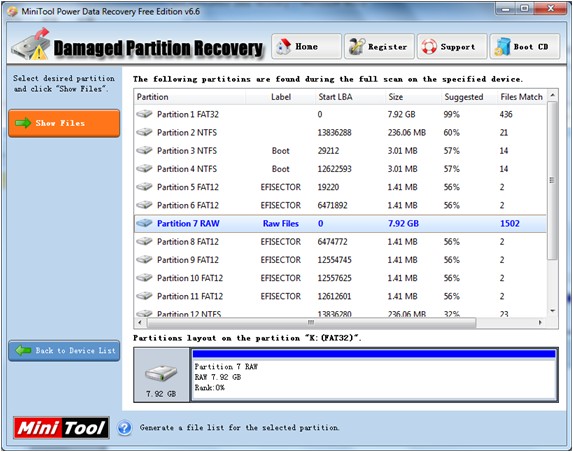Screen dimensions: 573x452
Task: Click the 99% suggested value
Action: [x=452, y=114]
